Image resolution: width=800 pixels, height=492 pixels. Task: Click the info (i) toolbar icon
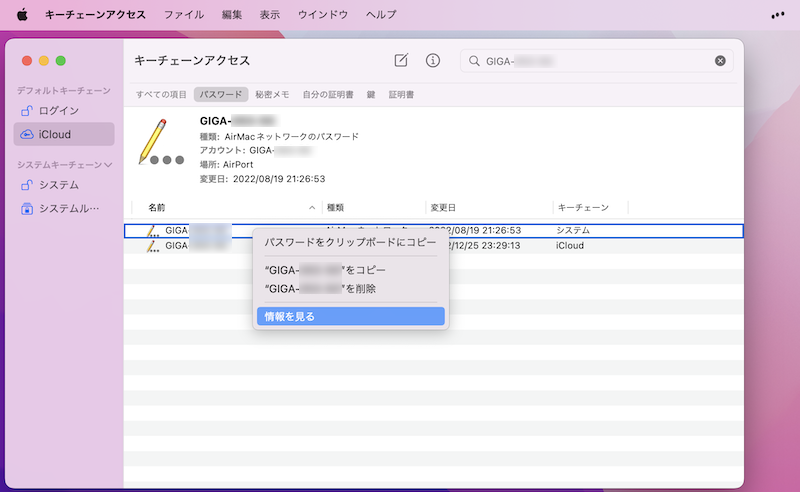pos(433,60)
